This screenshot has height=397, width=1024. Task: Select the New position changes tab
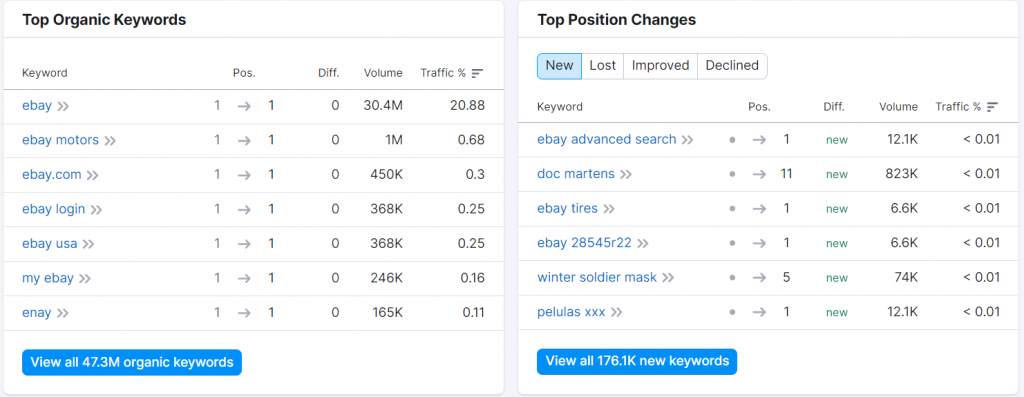pos(559,66)
